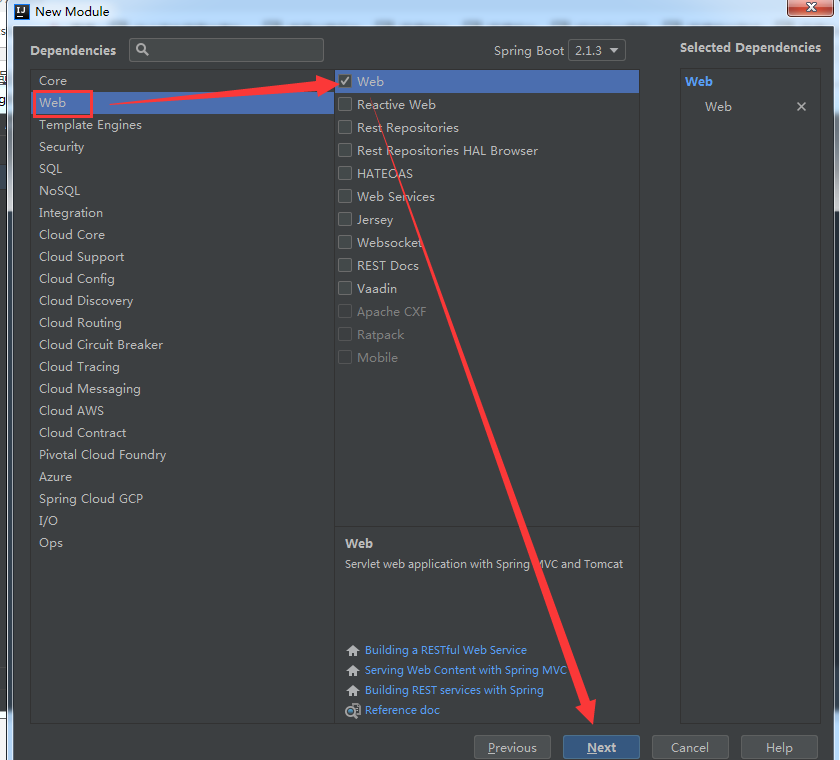The image size is (840, 760).
Task: Select the Cloud Routing category
Action: click(182, 322)
